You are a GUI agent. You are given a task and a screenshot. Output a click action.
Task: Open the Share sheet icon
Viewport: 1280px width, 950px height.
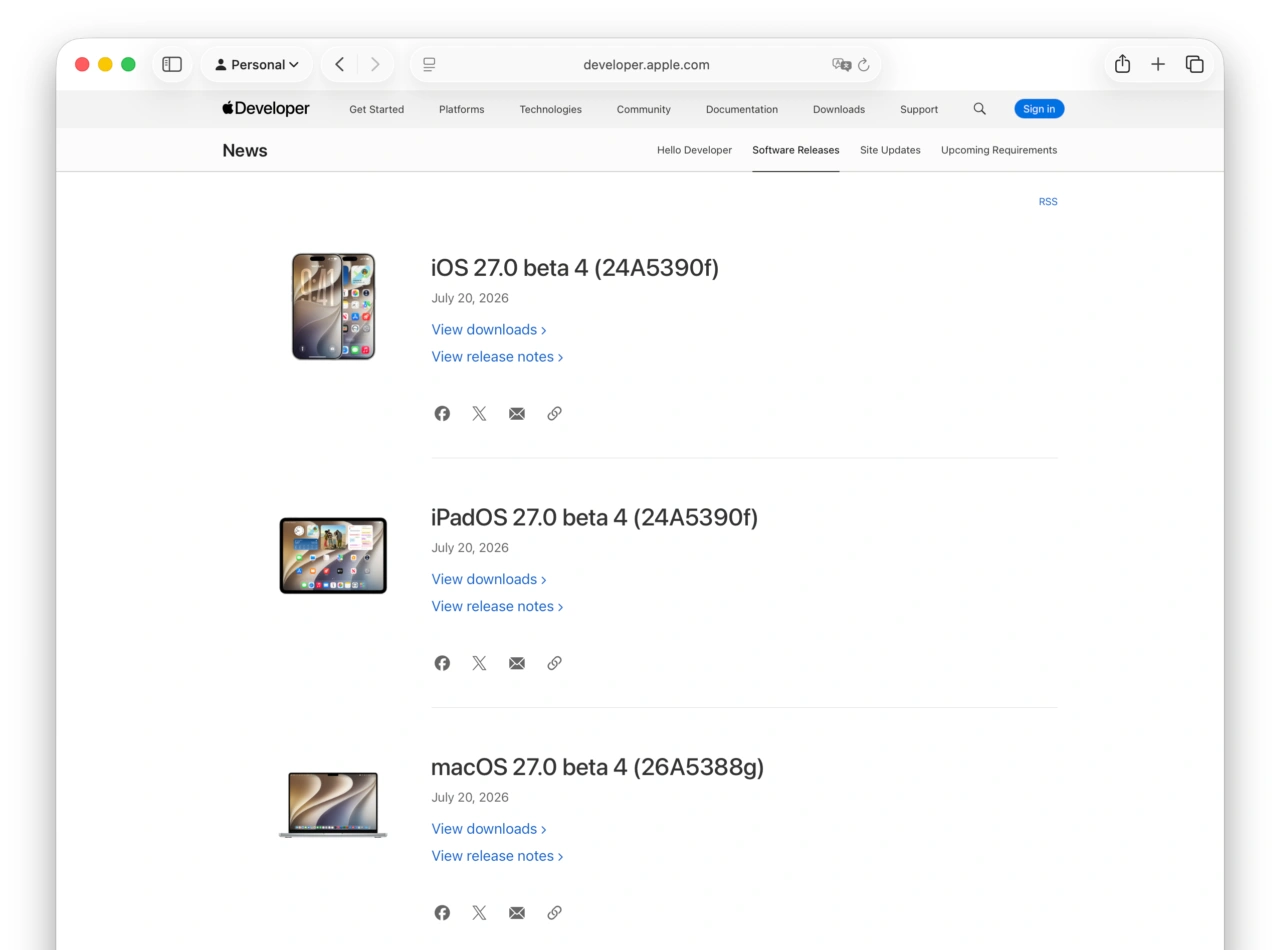tap(1122, 64)
